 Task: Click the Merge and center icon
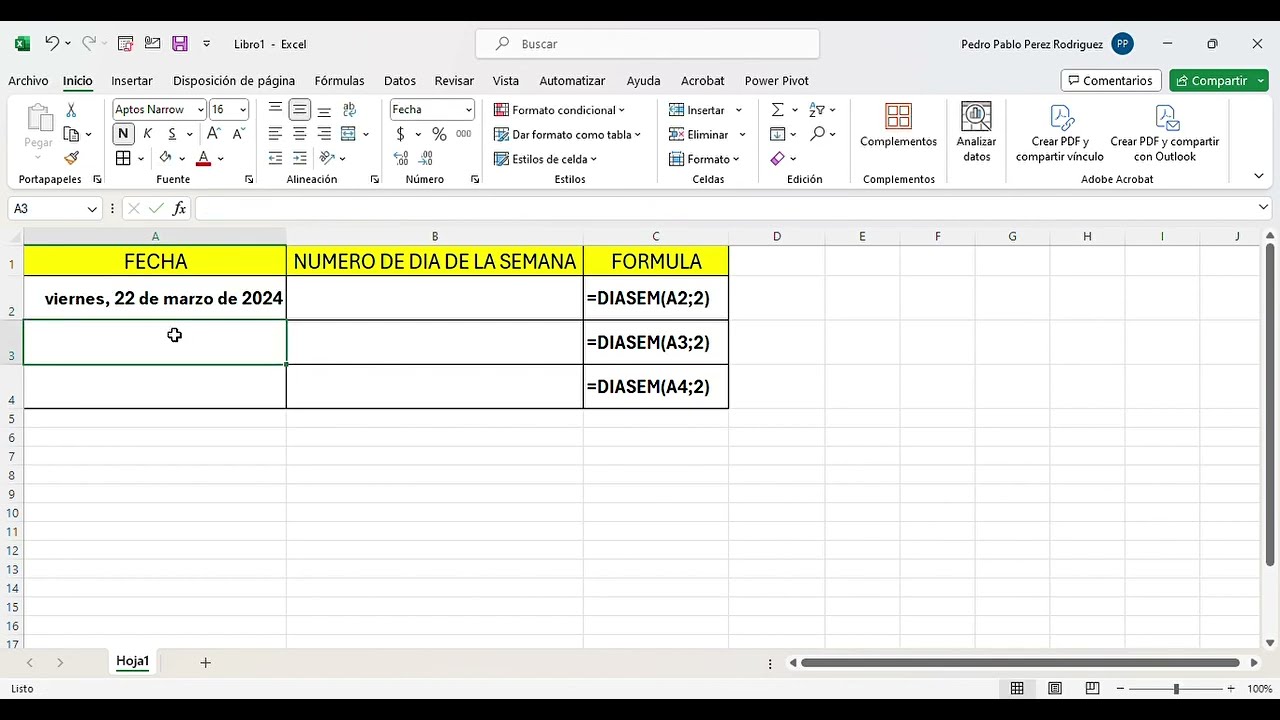[x=349, y=134]
